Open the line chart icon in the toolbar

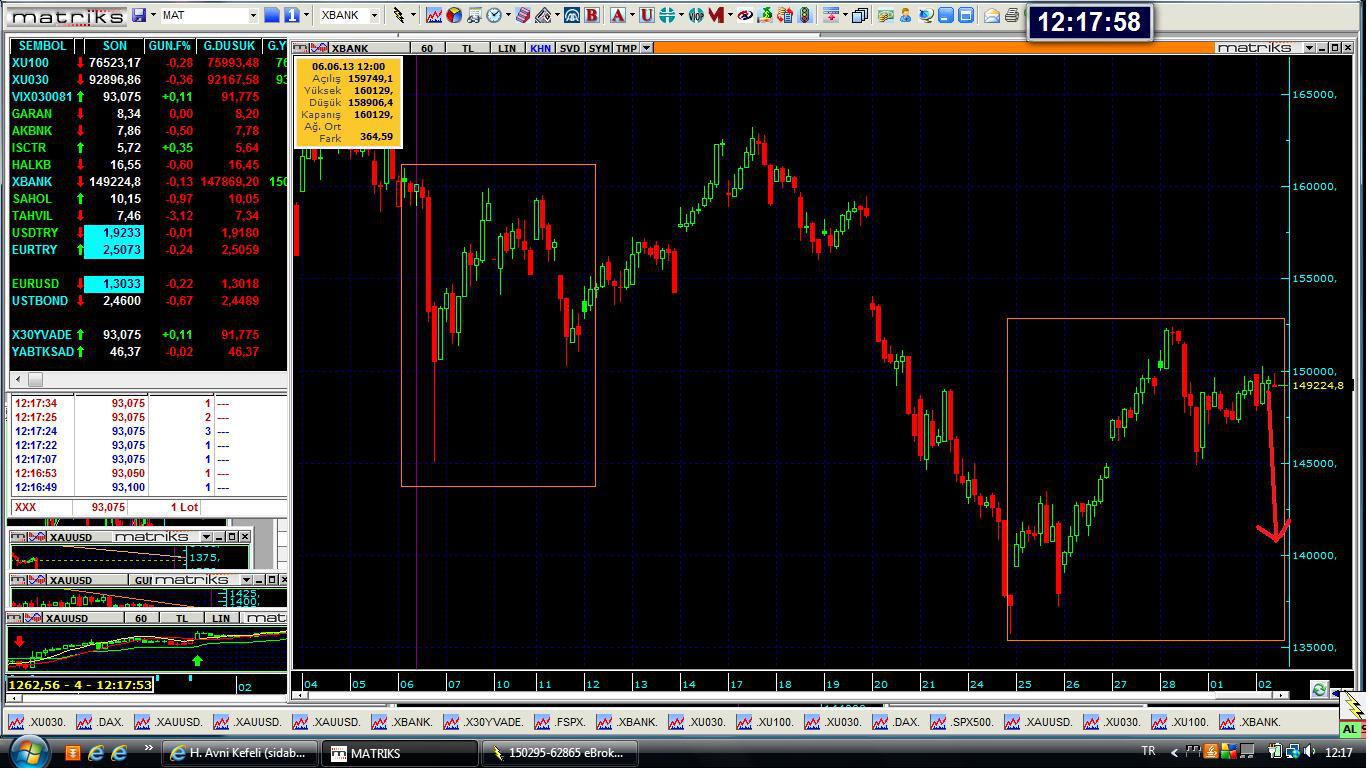pyautogui.click(x=434, y=15)
